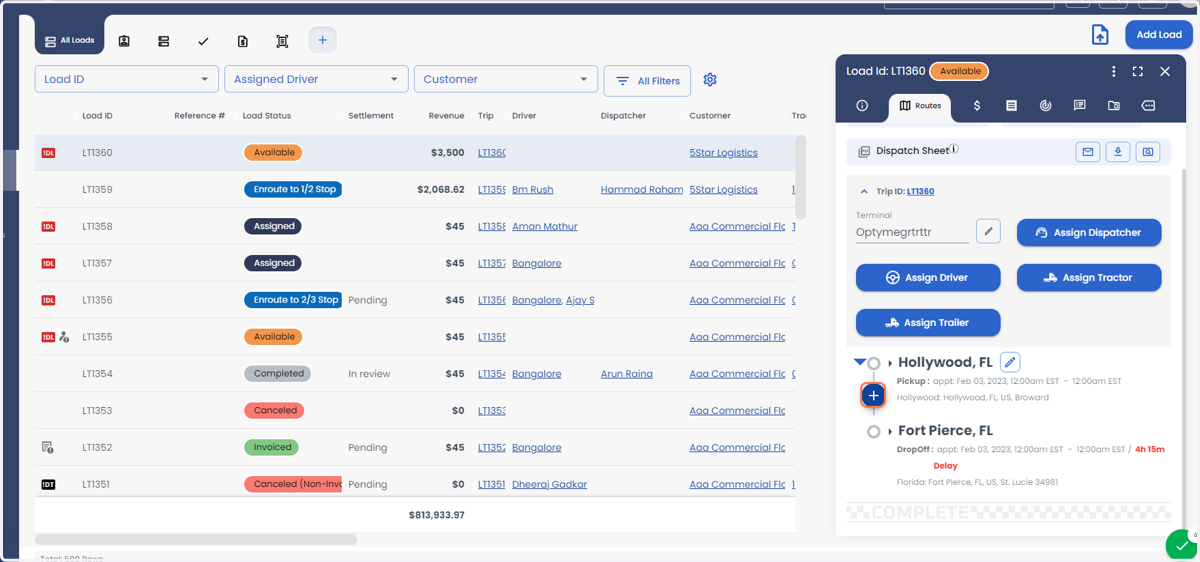Viewport: 1200px width, 562px height.
Task: Click the table horizontal scrollbar
Action: coord(196,539)
